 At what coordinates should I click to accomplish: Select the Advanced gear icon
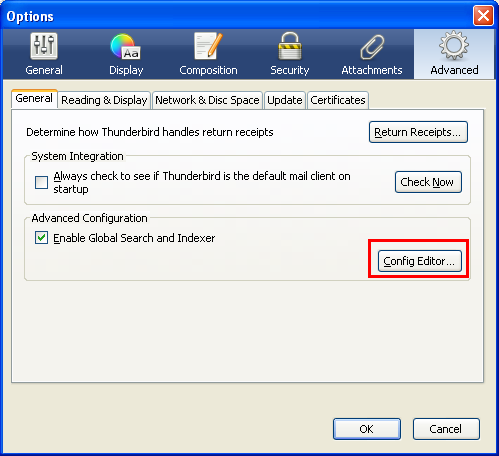pos(454,45)
